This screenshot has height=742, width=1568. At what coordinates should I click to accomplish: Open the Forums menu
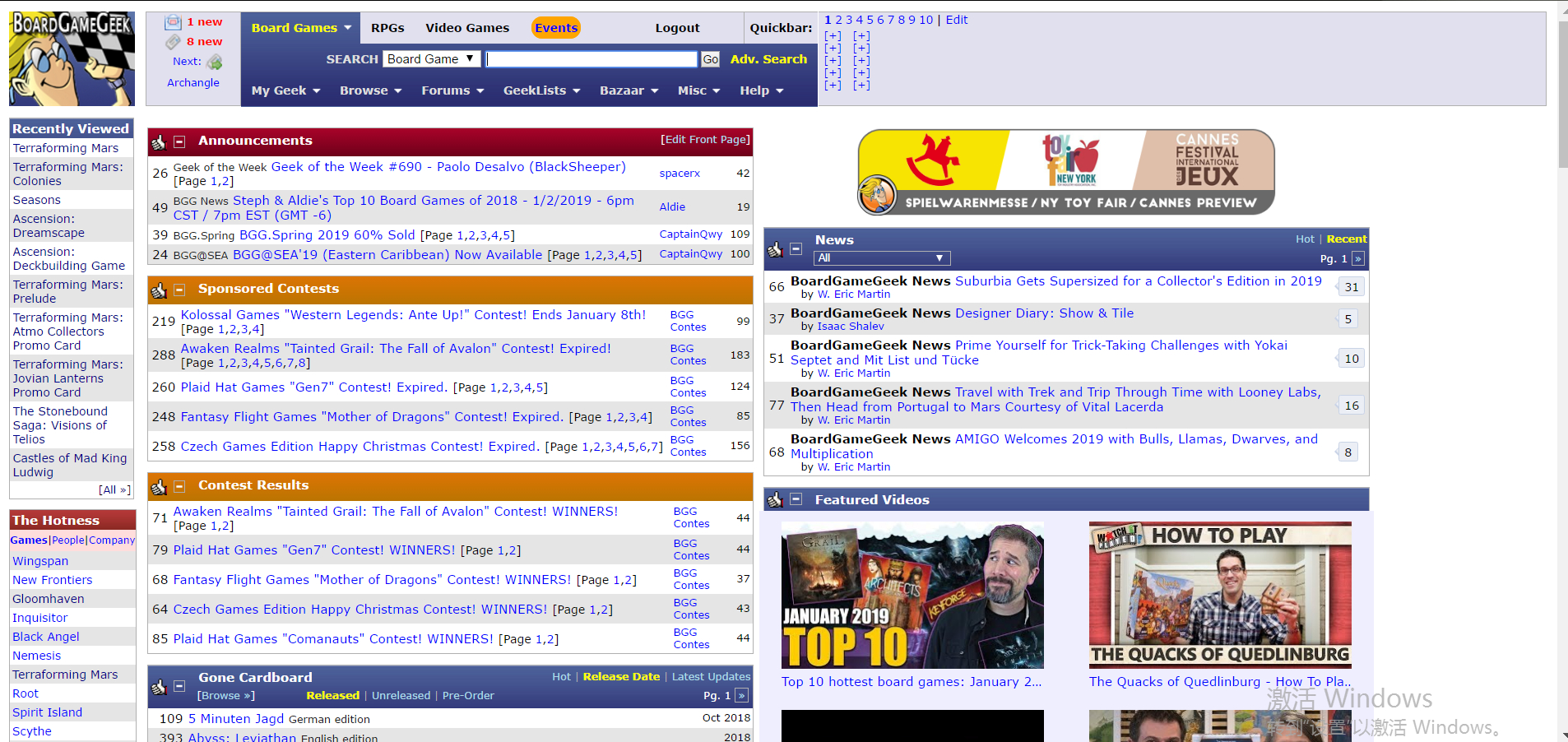[452, 90]
